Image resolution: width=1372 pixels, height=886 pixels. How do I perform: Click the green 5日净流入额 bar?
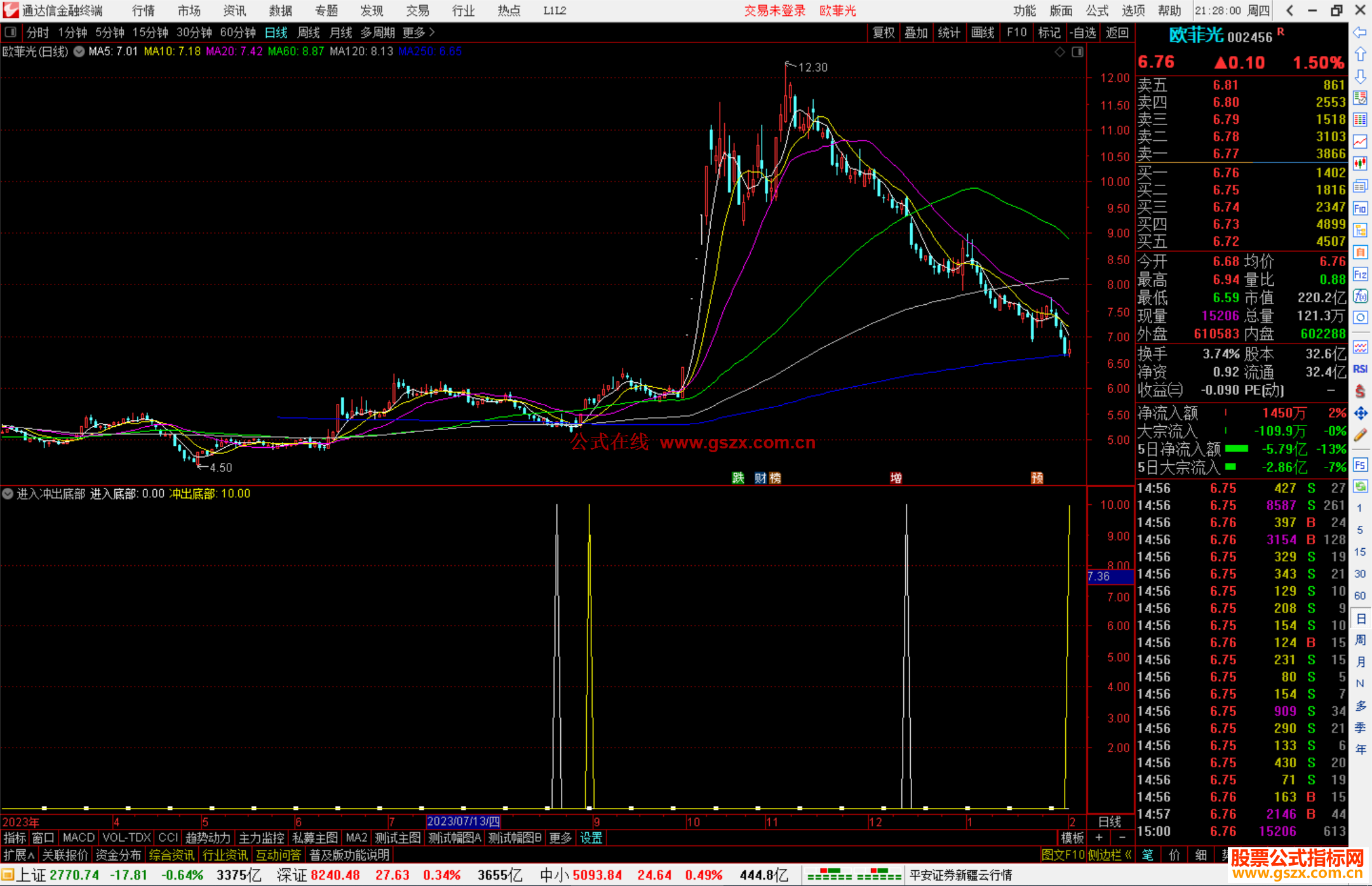[1236, 449]
